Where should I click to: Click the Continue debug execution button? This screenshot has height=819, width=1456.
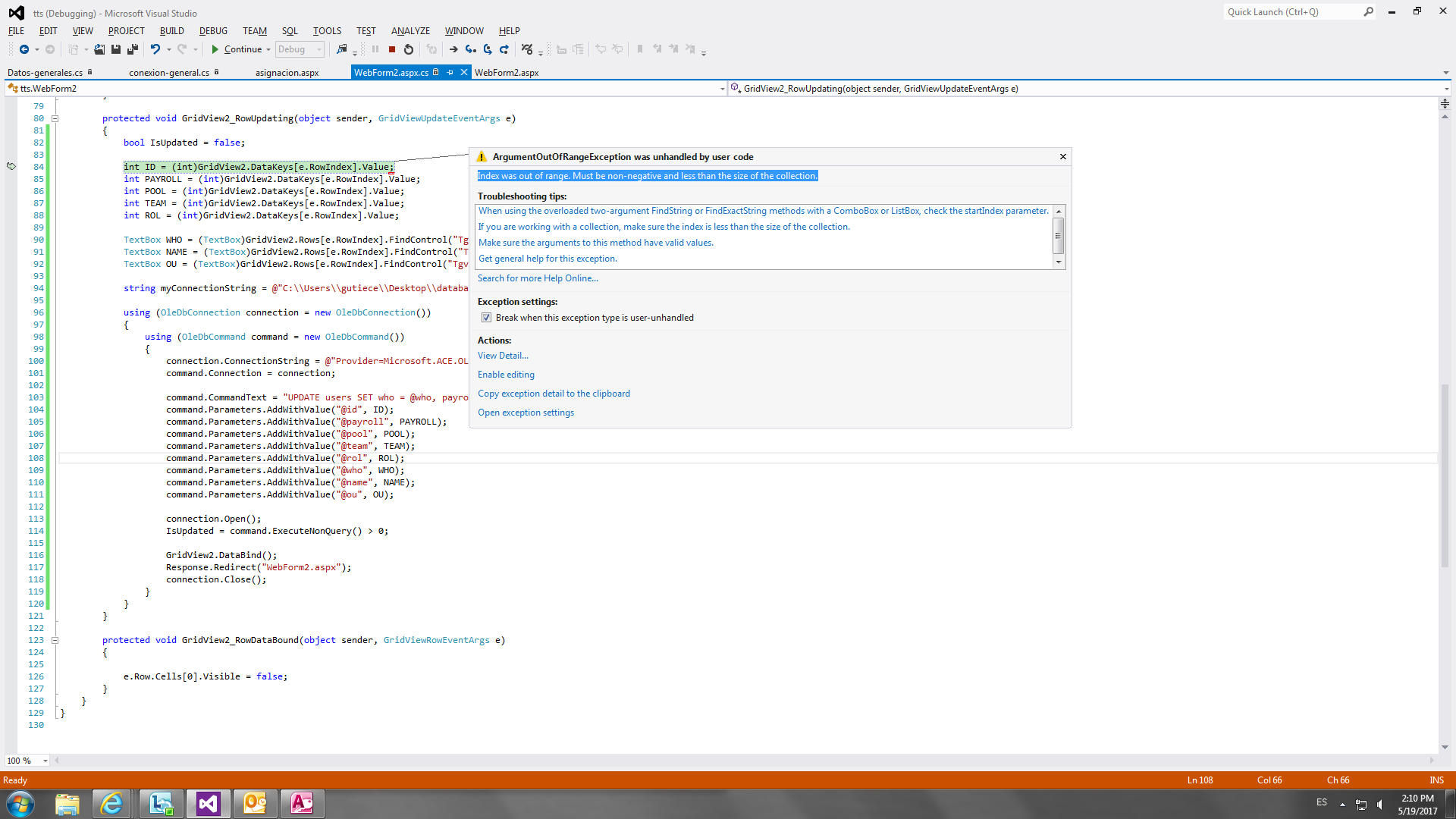(x=234, y=49)
